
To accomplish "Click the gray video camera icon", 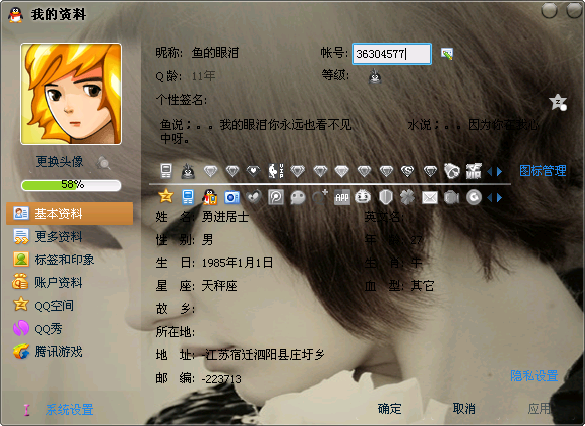I will [451, 197].
